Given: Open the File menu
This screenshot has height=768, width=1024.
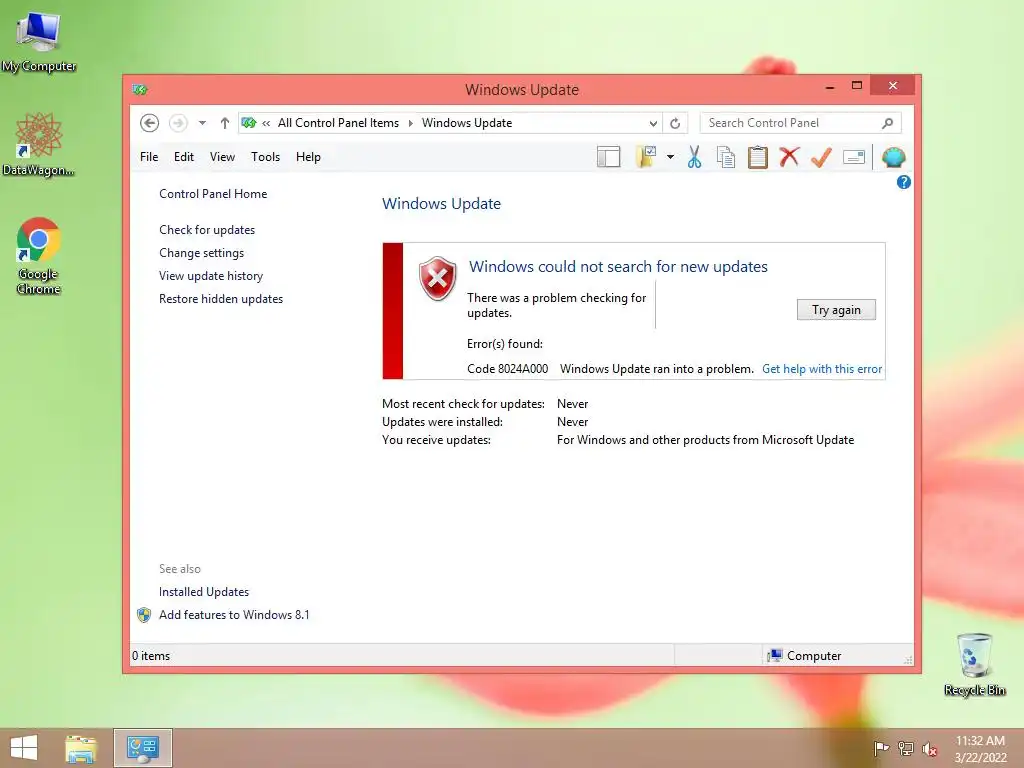Looking at the screenshot, I should pyautogui.click(x=149, y=157).
